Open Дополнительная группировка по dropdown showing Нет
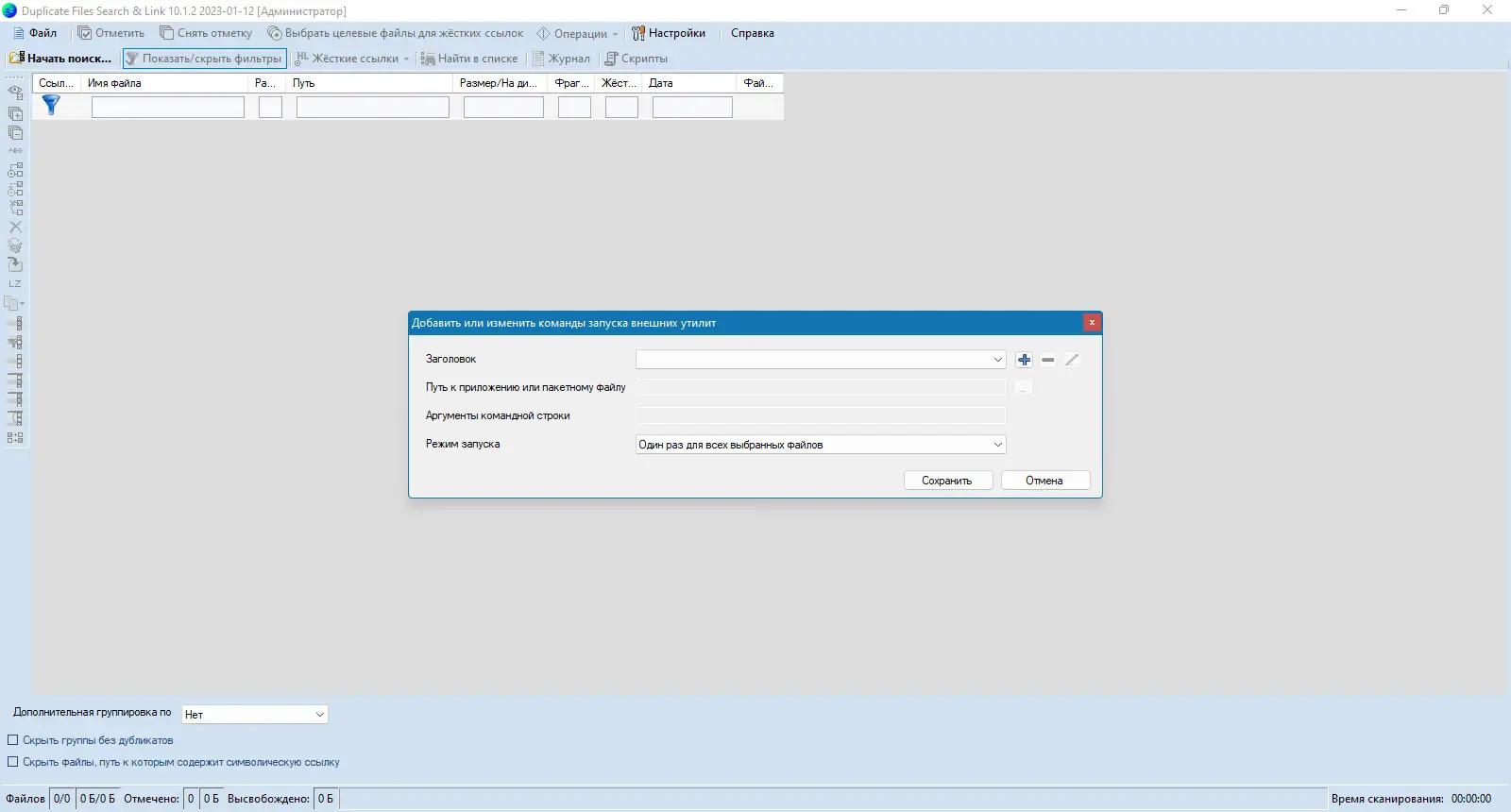Screen dimensions: 1511x812 tap(255, 715)
